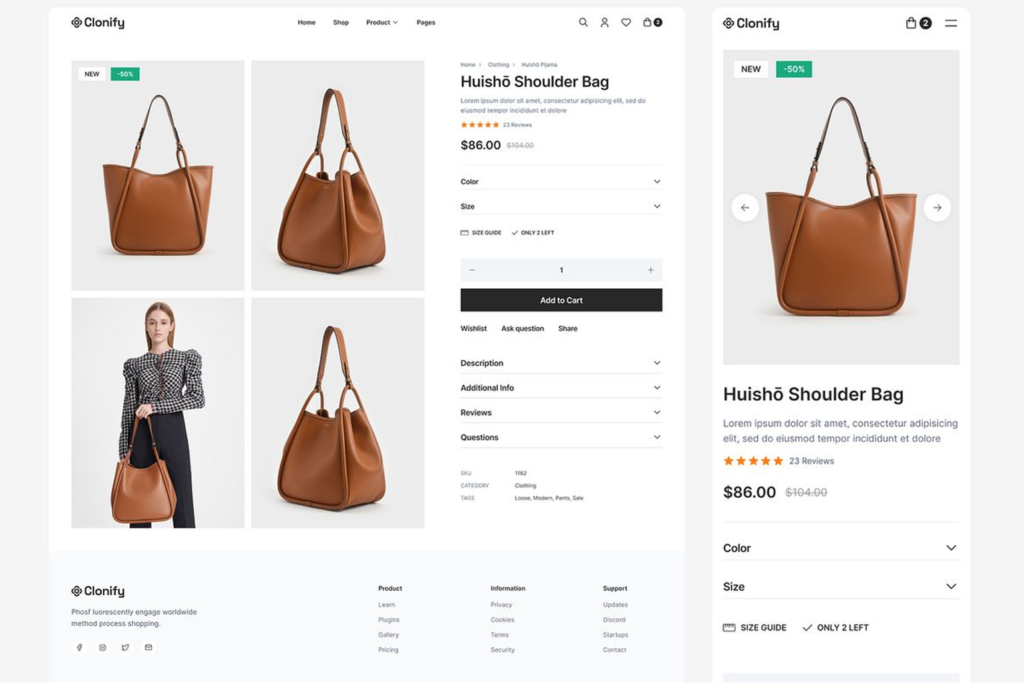
Task: Open the Color dropdown in desktop view
Action: [x=560, y=182]
